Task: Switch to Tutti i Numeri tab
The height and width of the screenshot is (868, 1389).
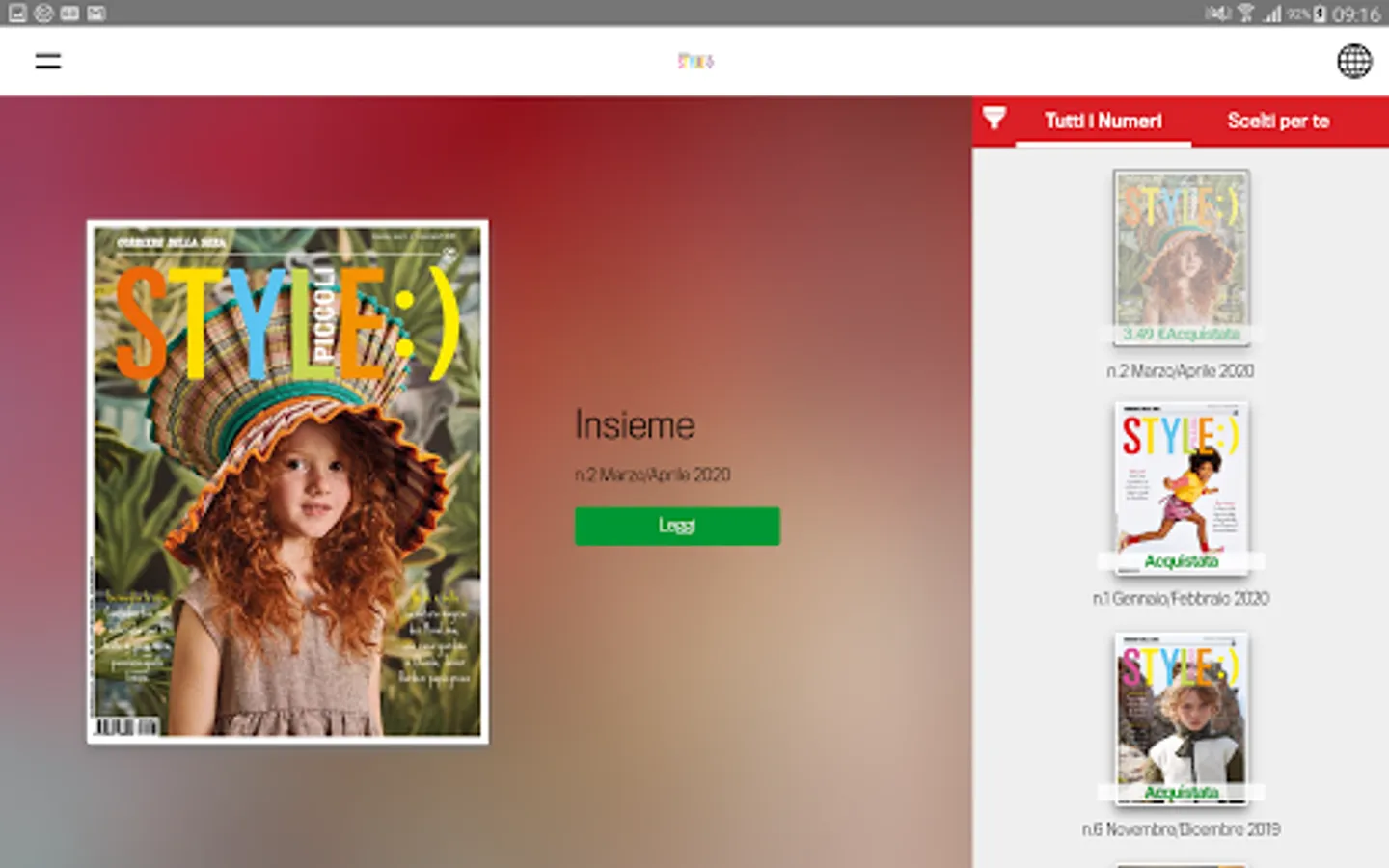Action: click(x=1103, y=121)
